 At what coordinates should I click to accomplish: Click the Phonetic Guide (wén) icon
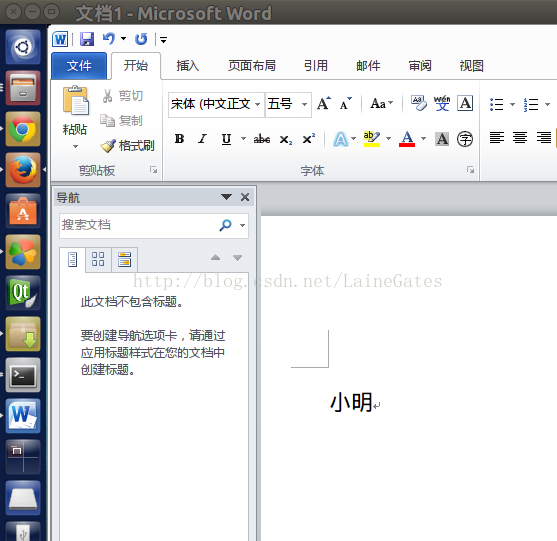click(442, 103)
